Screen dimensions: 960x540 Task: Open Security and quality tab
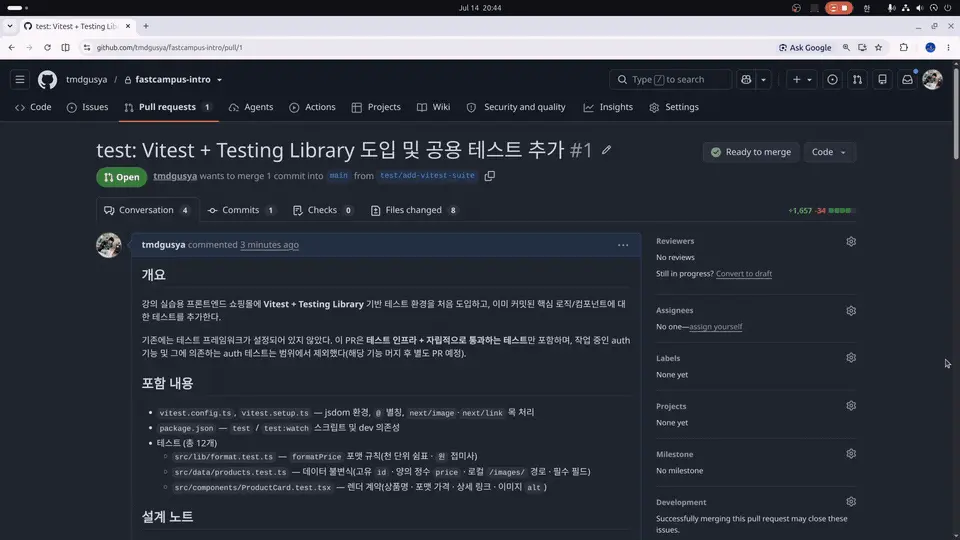click(x=516, y=107)
